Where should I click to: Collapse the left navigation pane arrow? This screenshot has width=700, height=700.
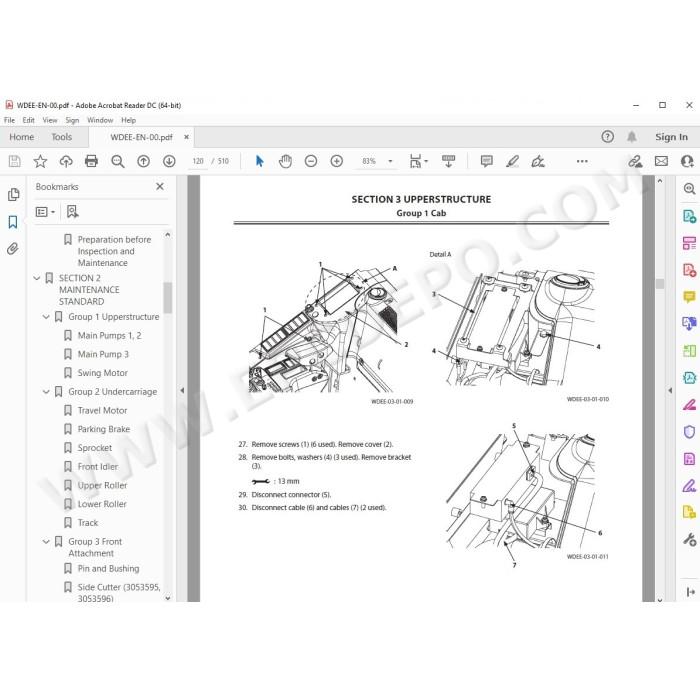(182, 391)
